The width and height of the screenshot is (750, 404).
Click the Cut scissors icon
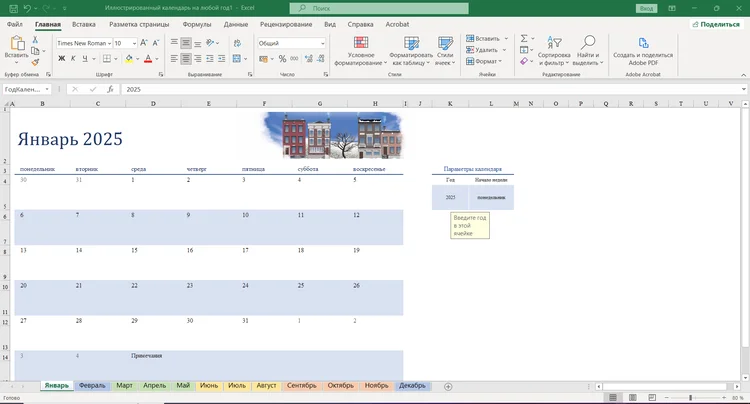(35, 40)
